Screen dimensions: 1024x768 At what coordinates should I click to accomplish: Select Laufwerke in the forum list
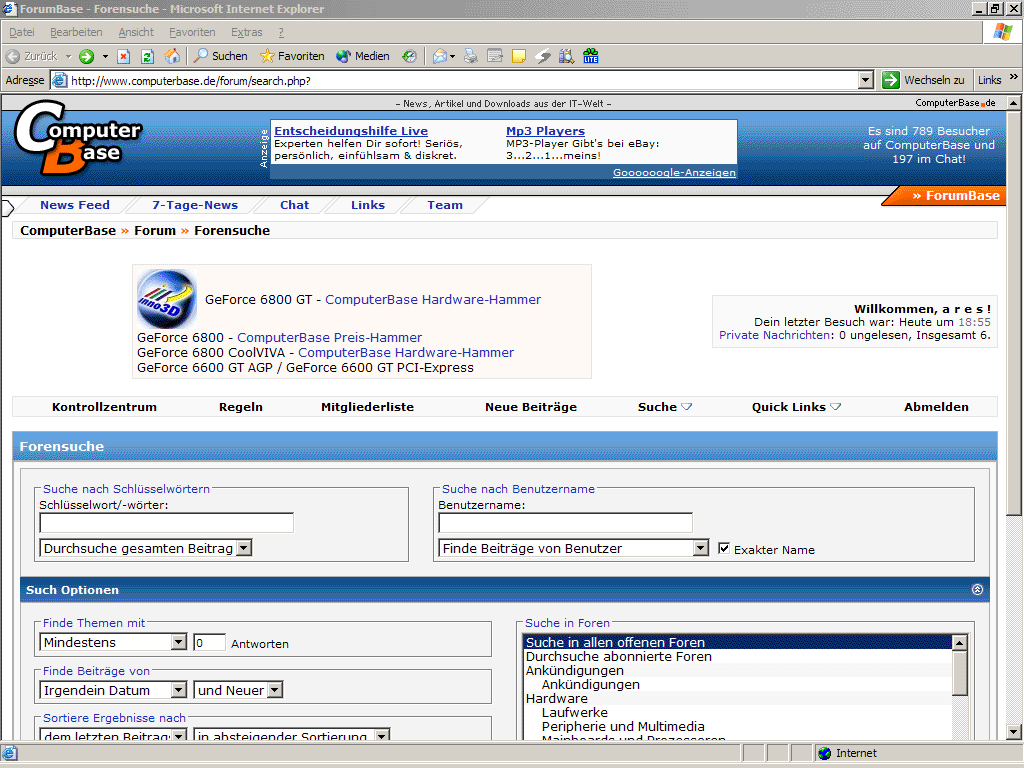tap(737, 712)
